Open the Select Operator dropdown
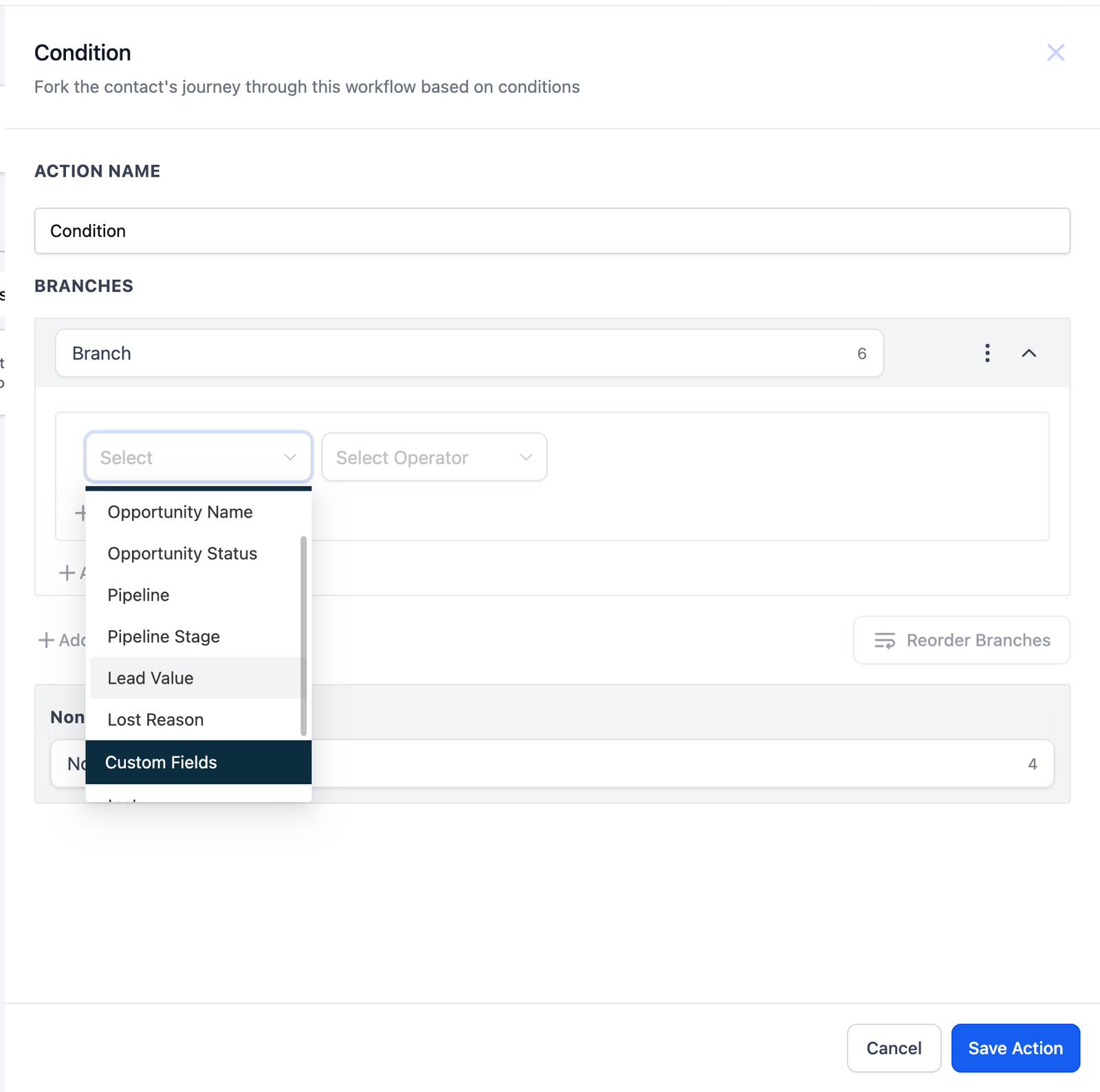The width and height of the screenshot is (1100, 1092). 434,457
